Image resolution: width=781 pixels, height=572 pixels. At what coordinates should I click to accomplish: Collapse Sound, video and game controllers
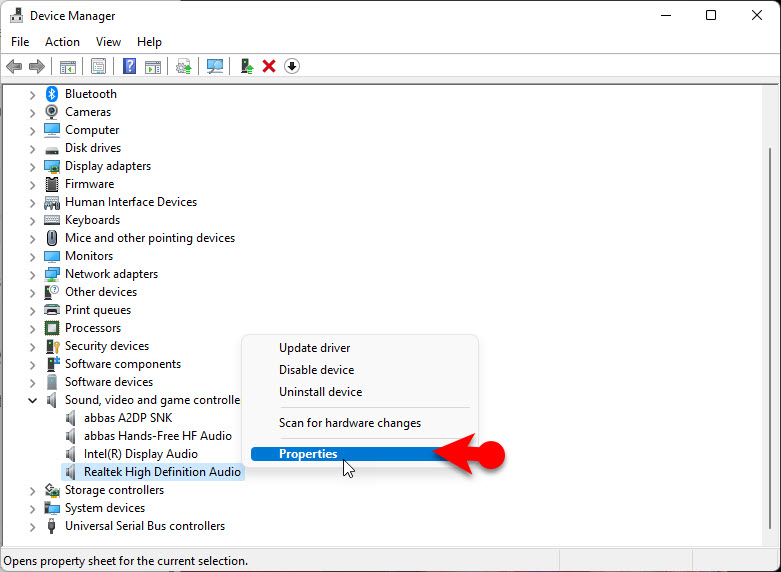32,400
